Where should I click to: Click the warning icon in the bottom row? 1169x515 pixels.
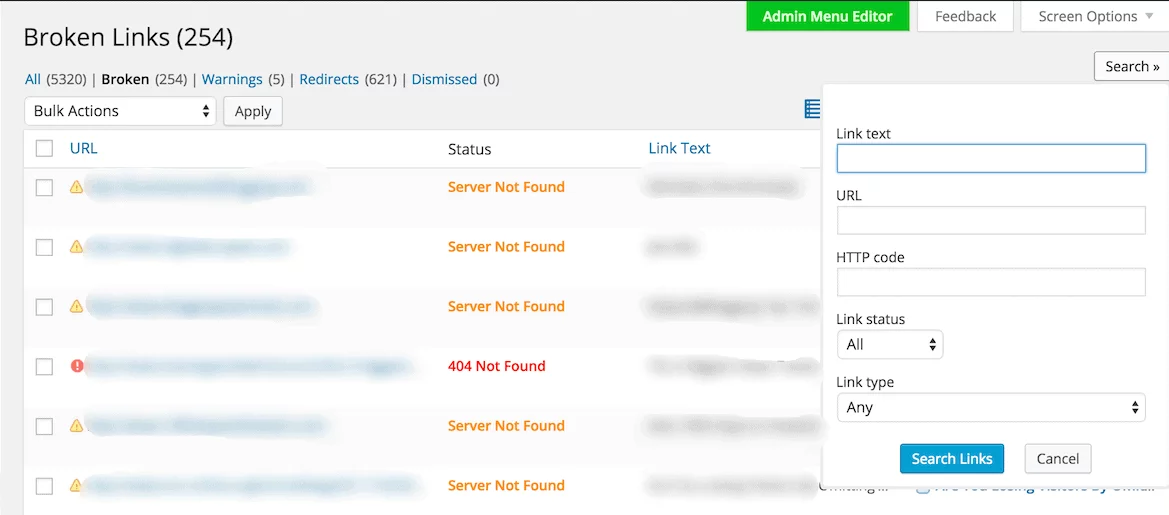76,485
